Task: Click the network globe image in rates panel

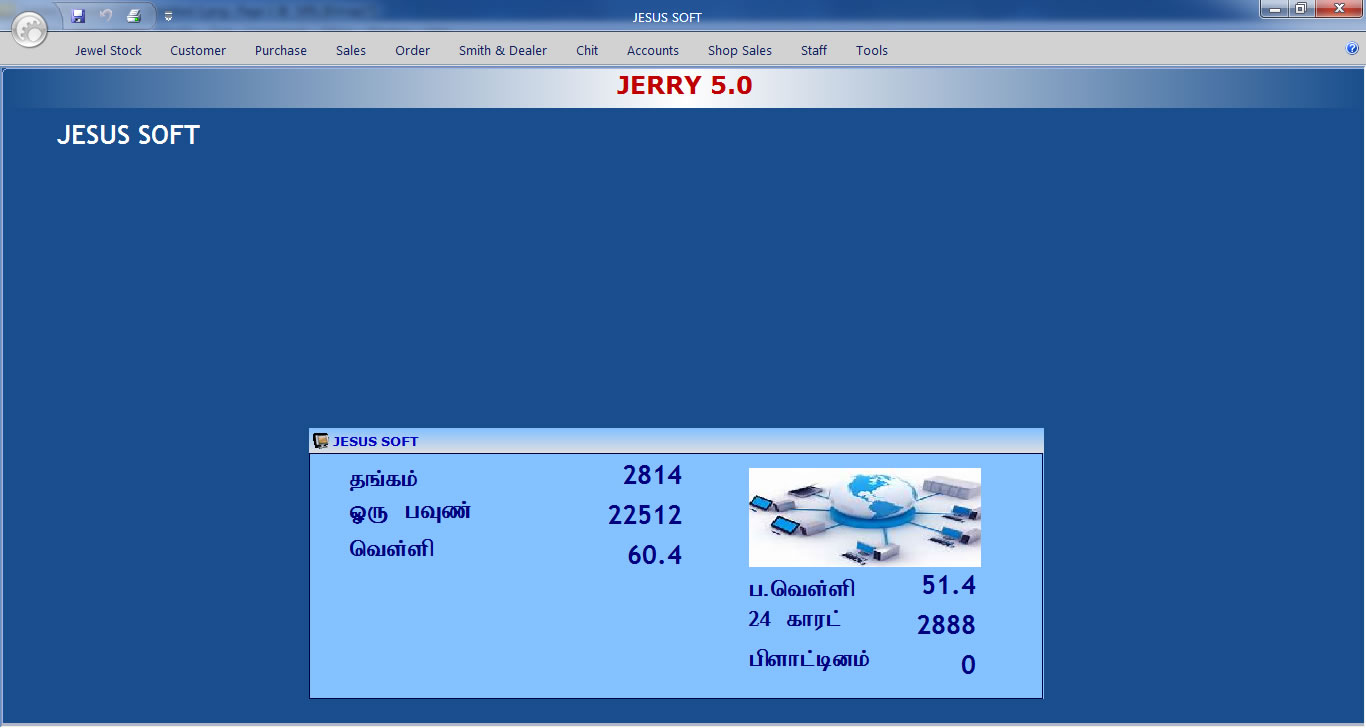Action: (865, 517)
